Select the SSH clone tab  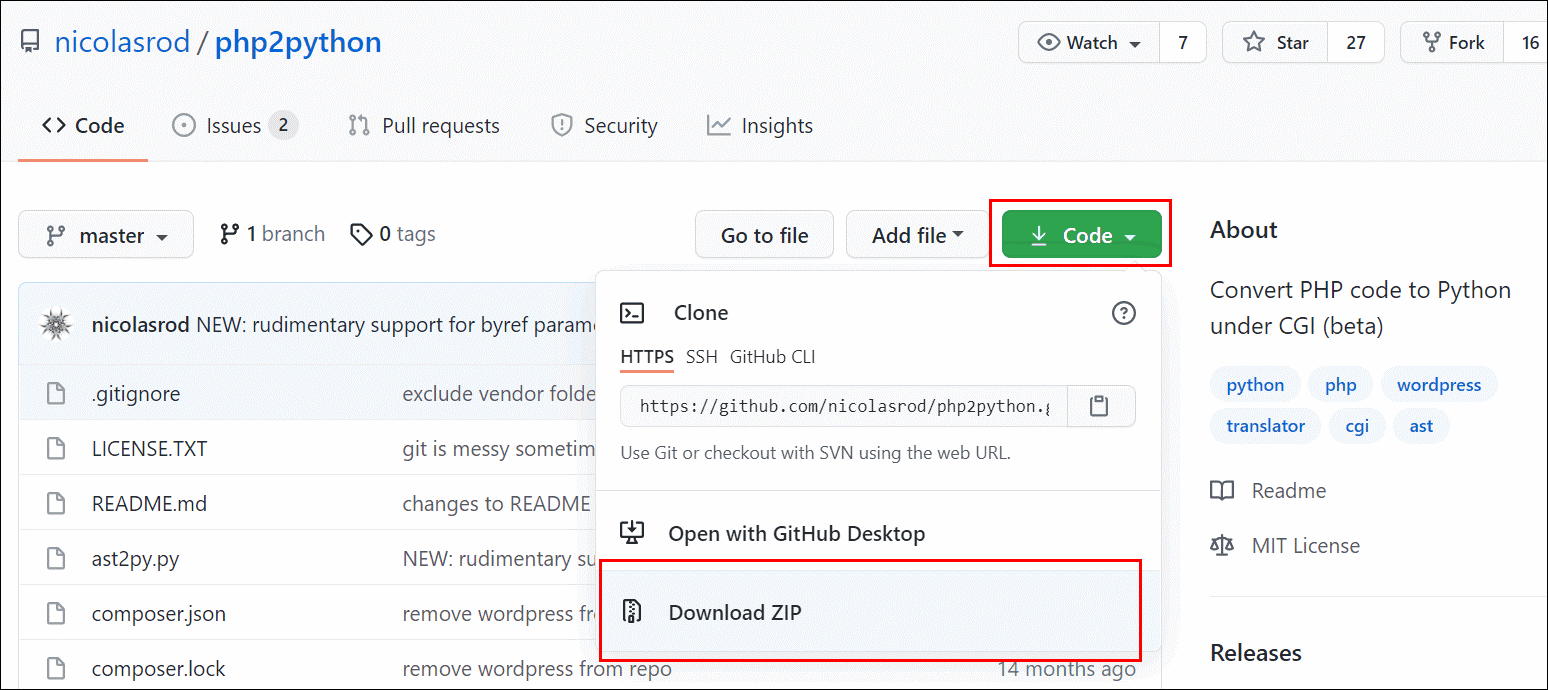coord(702,357)
